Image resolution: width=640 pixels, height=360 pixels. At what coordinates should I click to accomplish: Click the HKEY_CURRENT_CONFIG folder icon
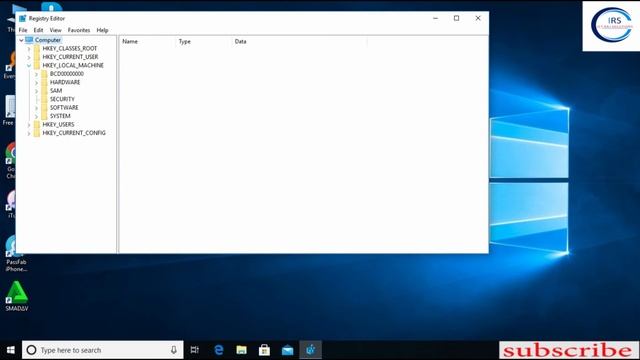click(x=37, y=133)
